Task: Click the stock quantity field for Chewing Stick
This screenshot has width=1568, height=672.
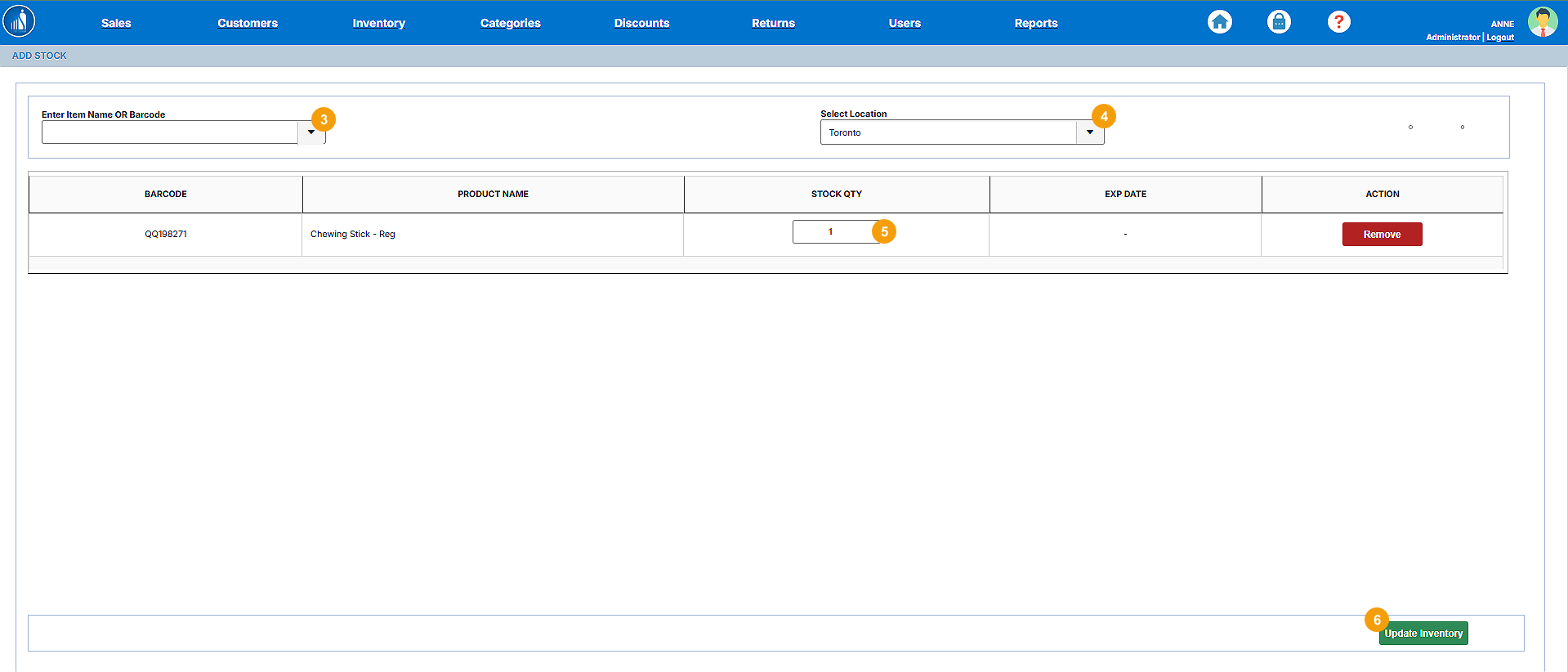Action: [x=831, y=232]
